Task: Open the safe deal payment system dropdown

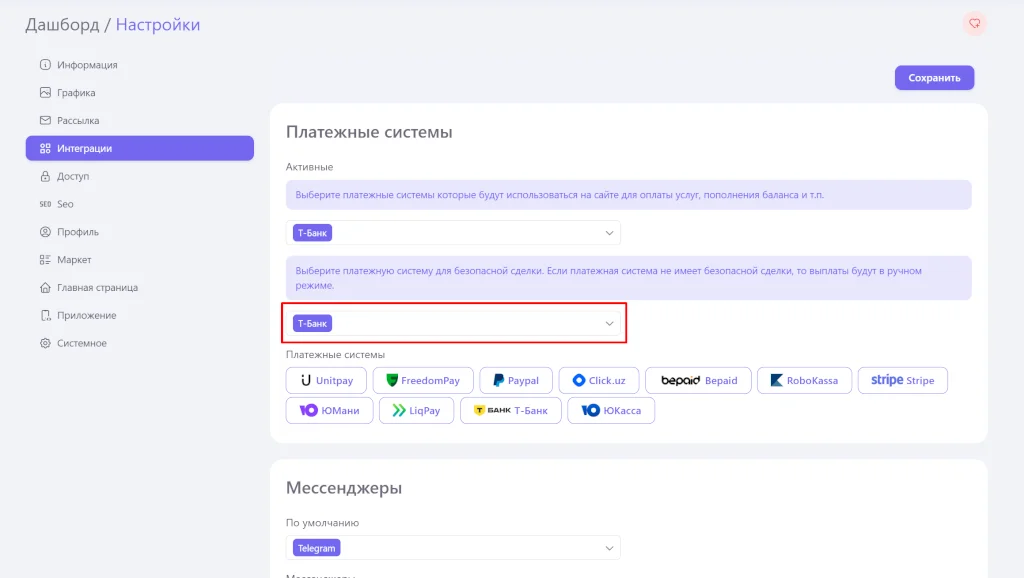Action: tap(609, 324)
